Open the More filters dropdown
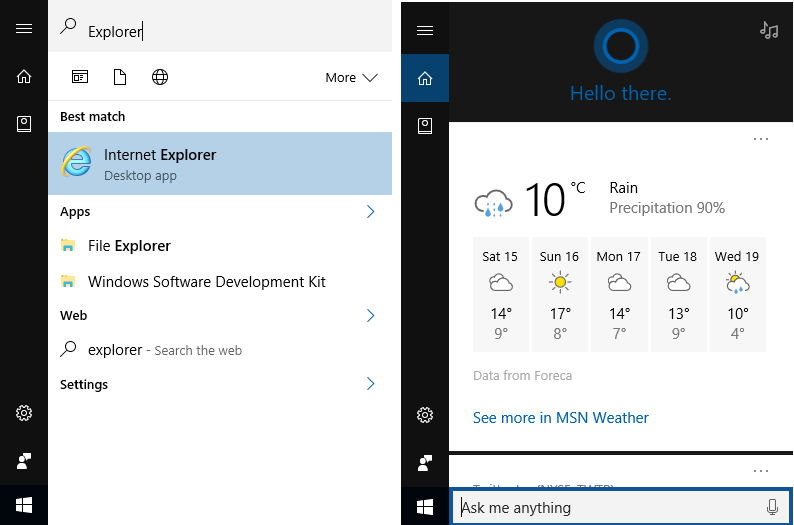 tap(351, 77)
